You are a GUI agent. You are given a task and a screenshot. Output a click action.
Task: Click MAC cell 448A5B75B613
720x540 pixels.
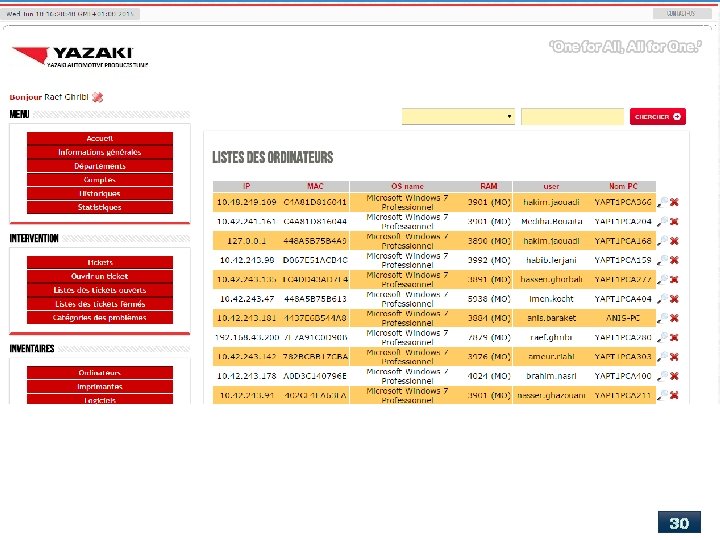315,298
